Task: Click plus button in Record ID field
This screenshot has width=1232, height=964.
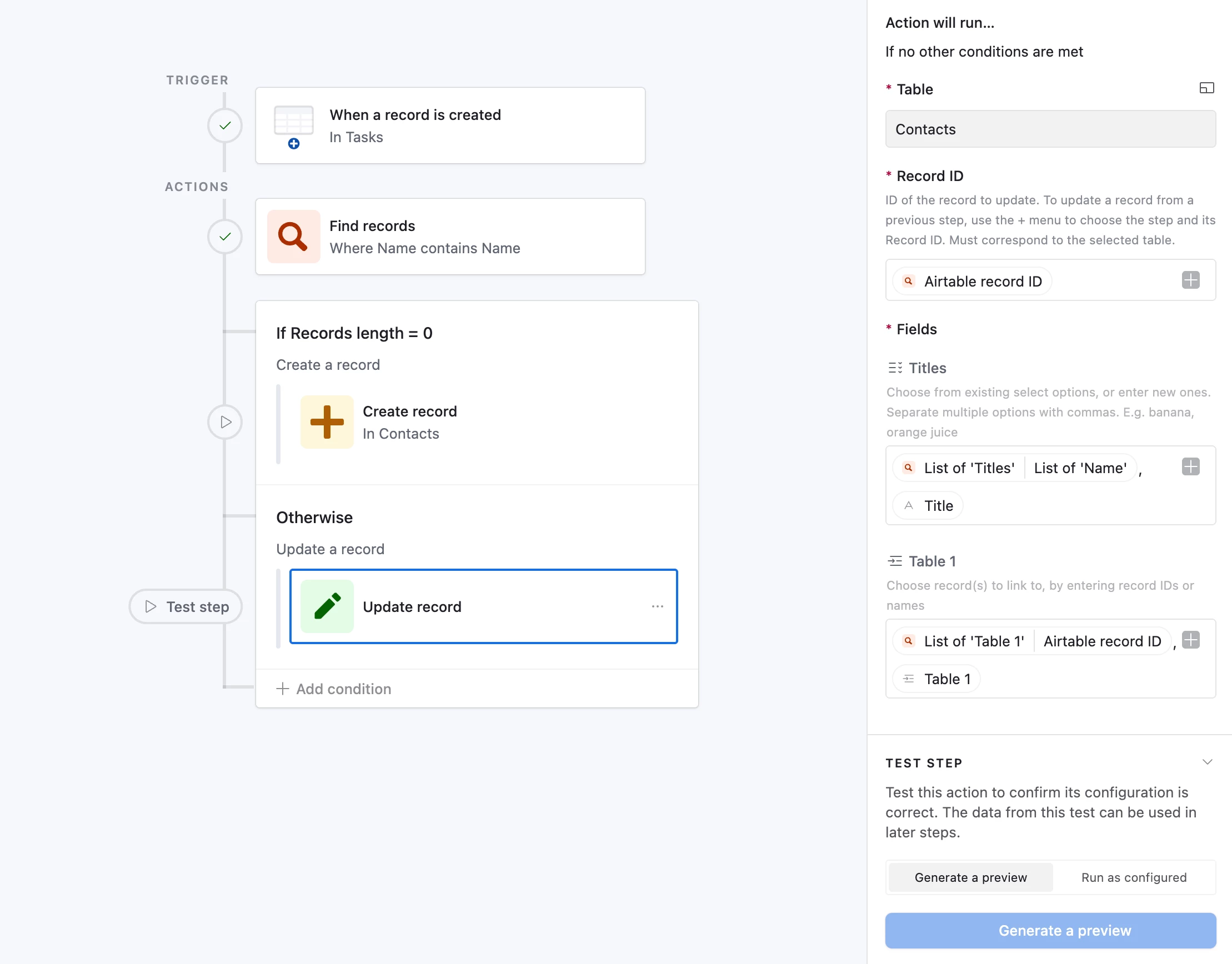Action: point(1190,280)
